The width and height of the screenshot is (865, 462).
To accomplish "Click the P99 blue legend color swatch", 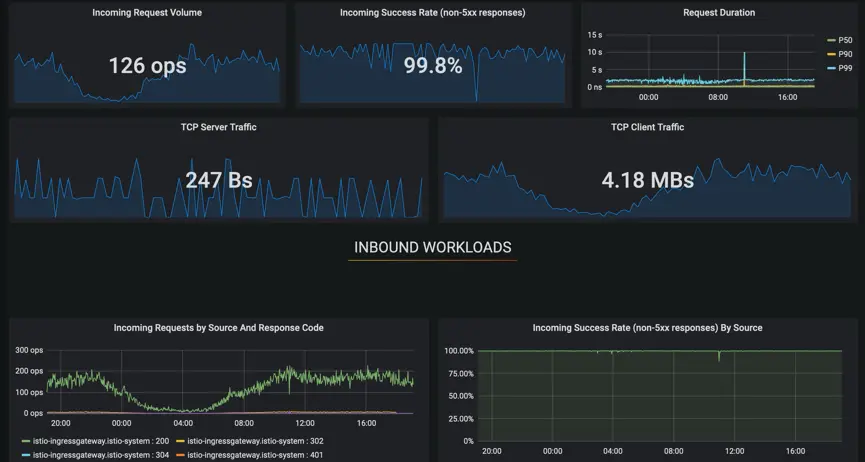I will point(831,68).
